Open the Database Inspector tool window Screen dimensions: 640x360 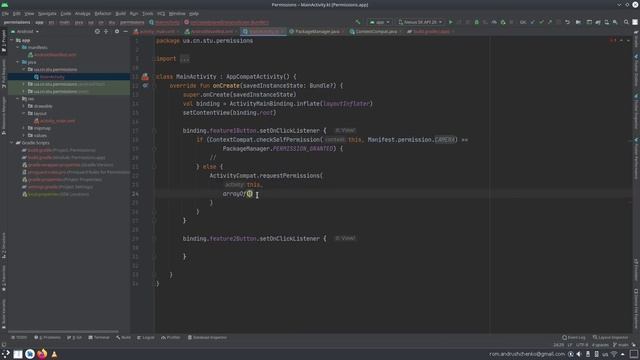coord(207,338)
